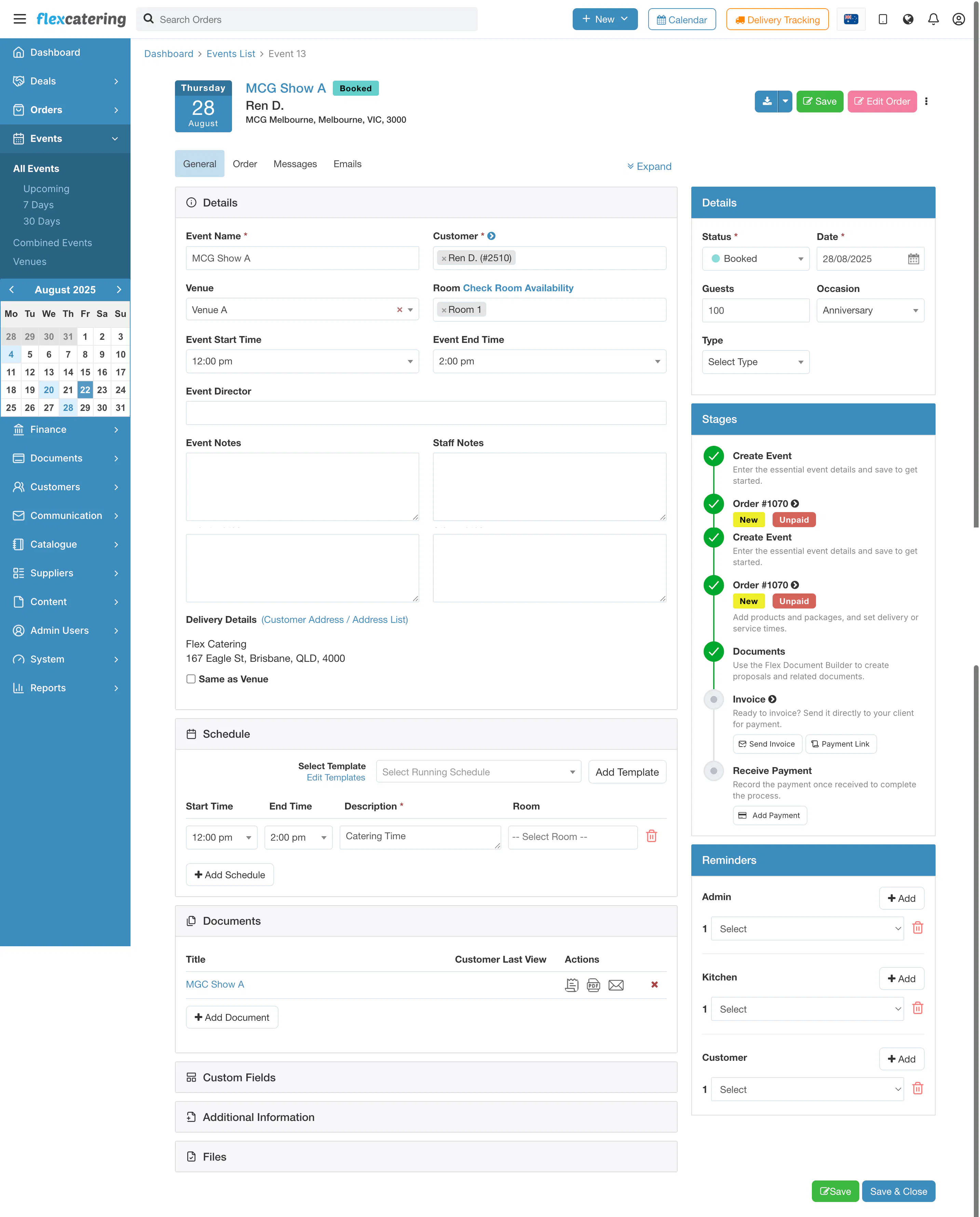The height and width of the screenshot is (1217, 980).
Task: Open the Admin reminder Select dropdown
Action: 807,928
